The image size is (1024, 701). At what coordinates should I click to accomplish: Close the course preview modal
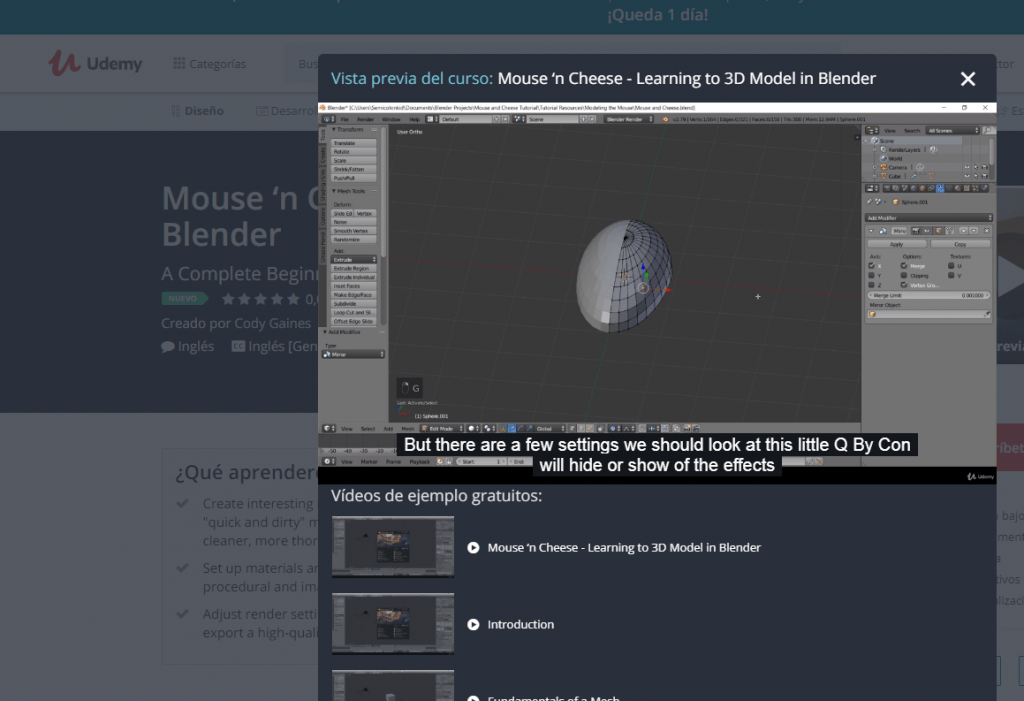[967, 79]
